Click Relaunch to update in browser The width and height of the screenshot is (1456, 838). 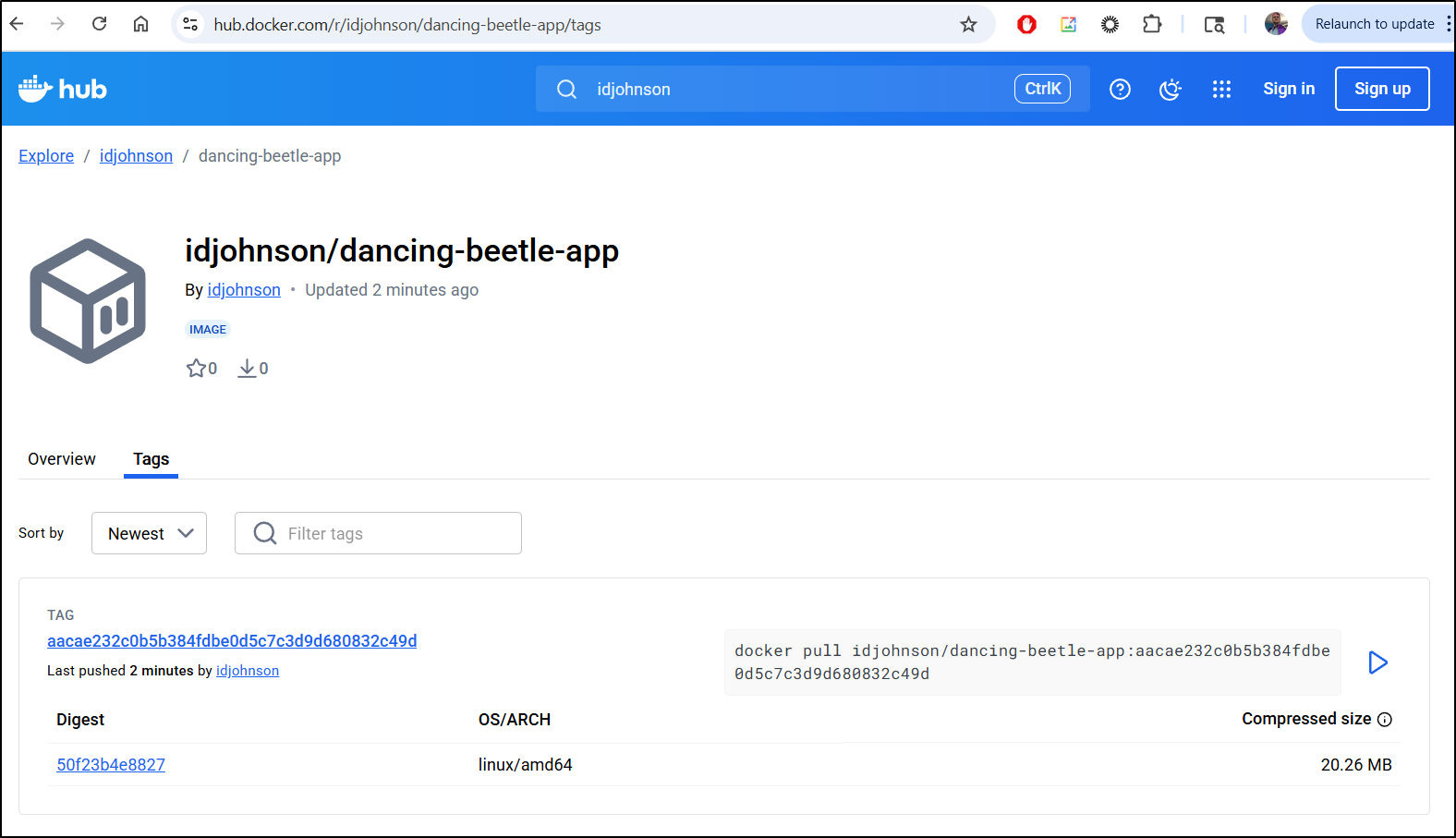1374,24
